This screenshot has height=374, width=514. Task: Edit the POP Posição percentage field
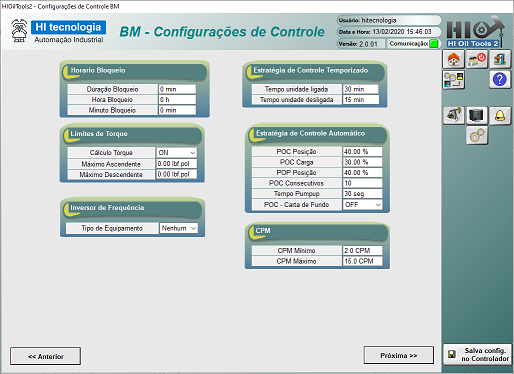point(362,173)
